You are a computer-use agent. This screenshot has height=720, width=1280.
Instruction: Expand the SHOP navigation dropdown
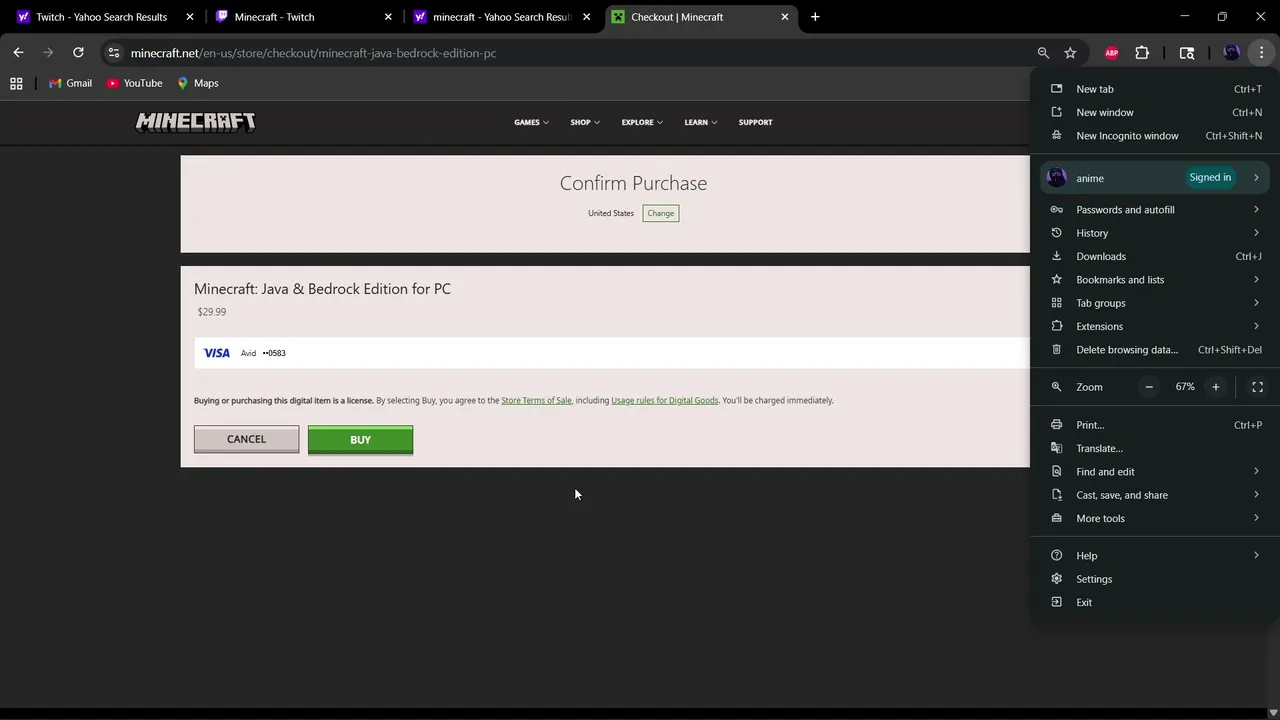pyautogui.click(x=585, y=122)
